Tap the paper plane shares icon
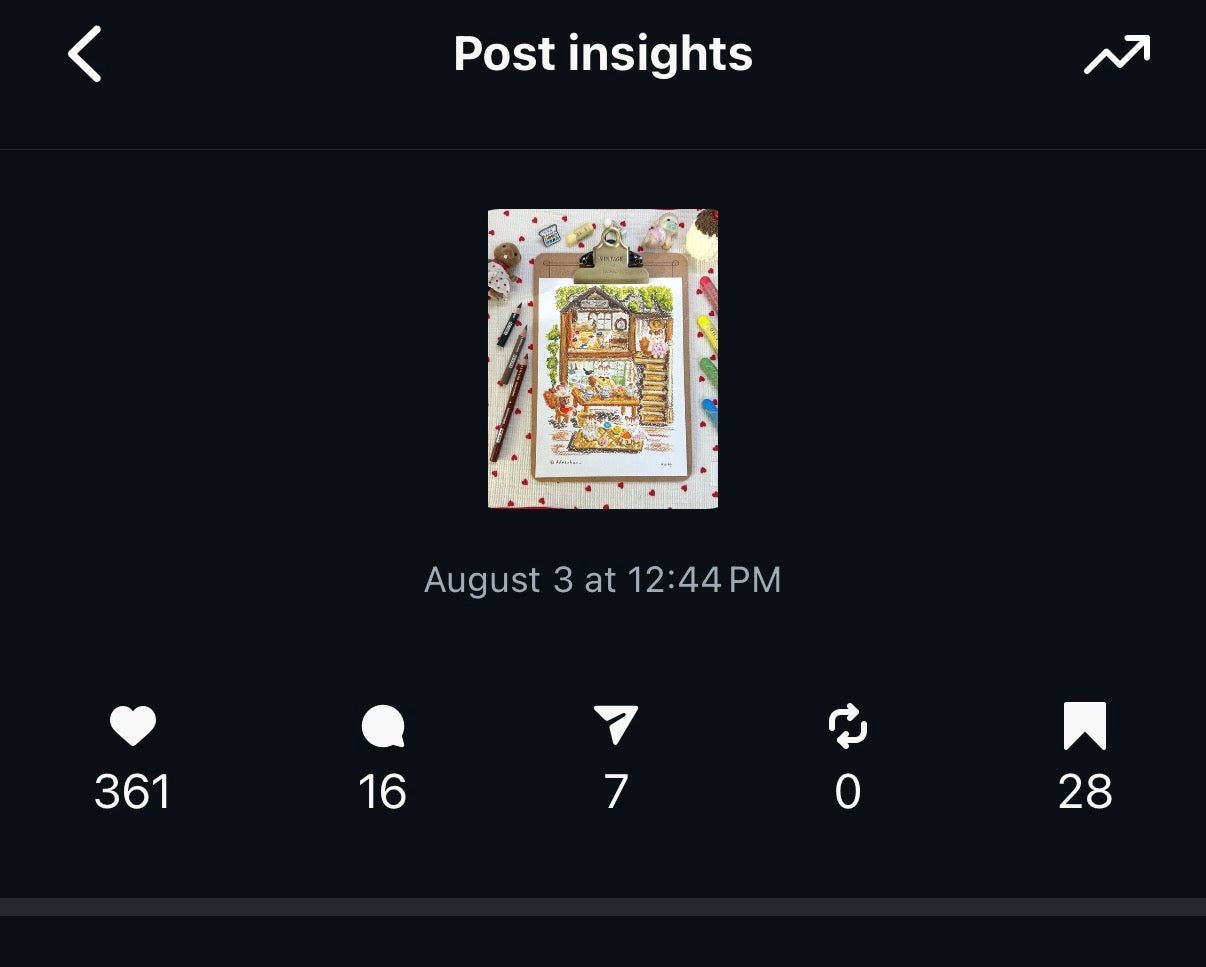1206x967 pixels. (x=616, y=725)
